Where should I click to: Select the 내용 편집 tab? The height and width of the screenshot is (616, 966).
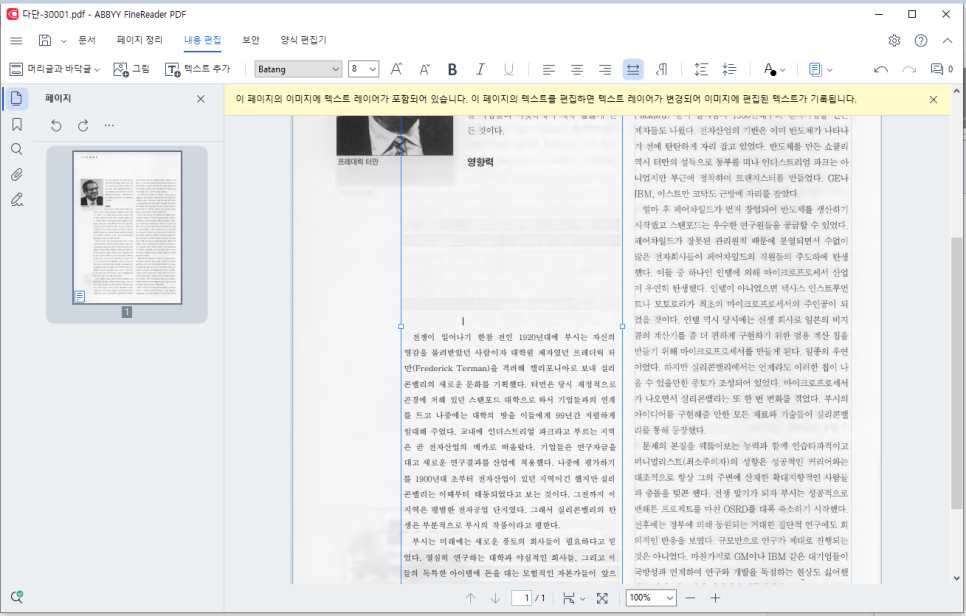[203, 40]
